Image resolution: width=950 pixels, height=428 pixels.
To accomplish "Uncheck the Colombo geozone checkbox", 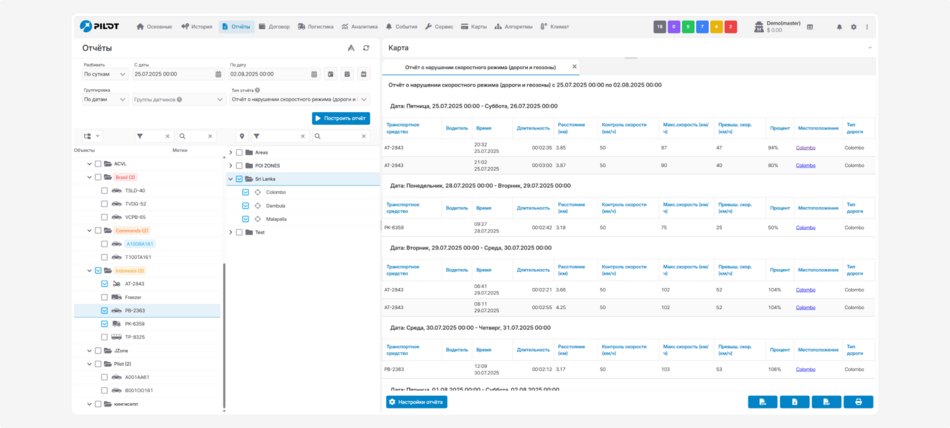I will point(245,192).
